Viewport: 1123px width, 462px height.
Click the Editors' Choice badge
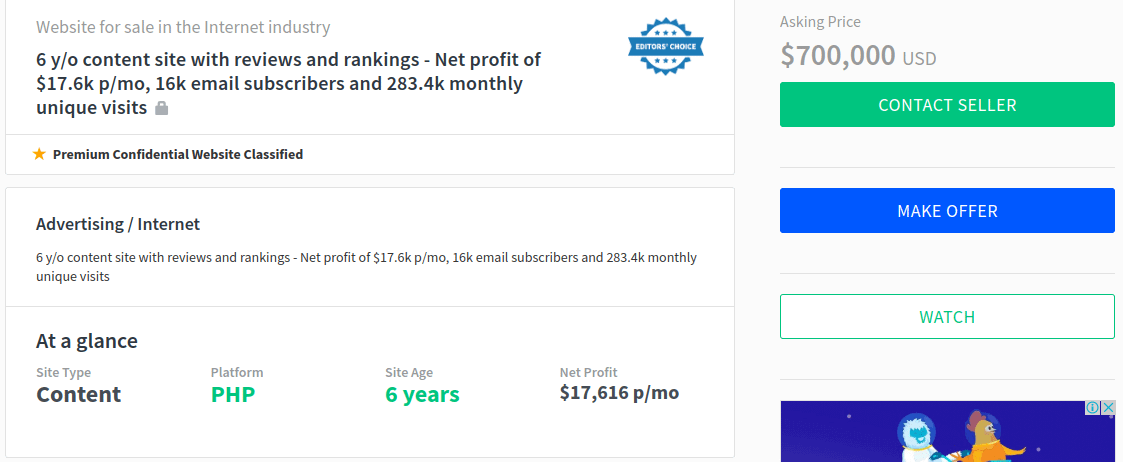click(665, 47)
